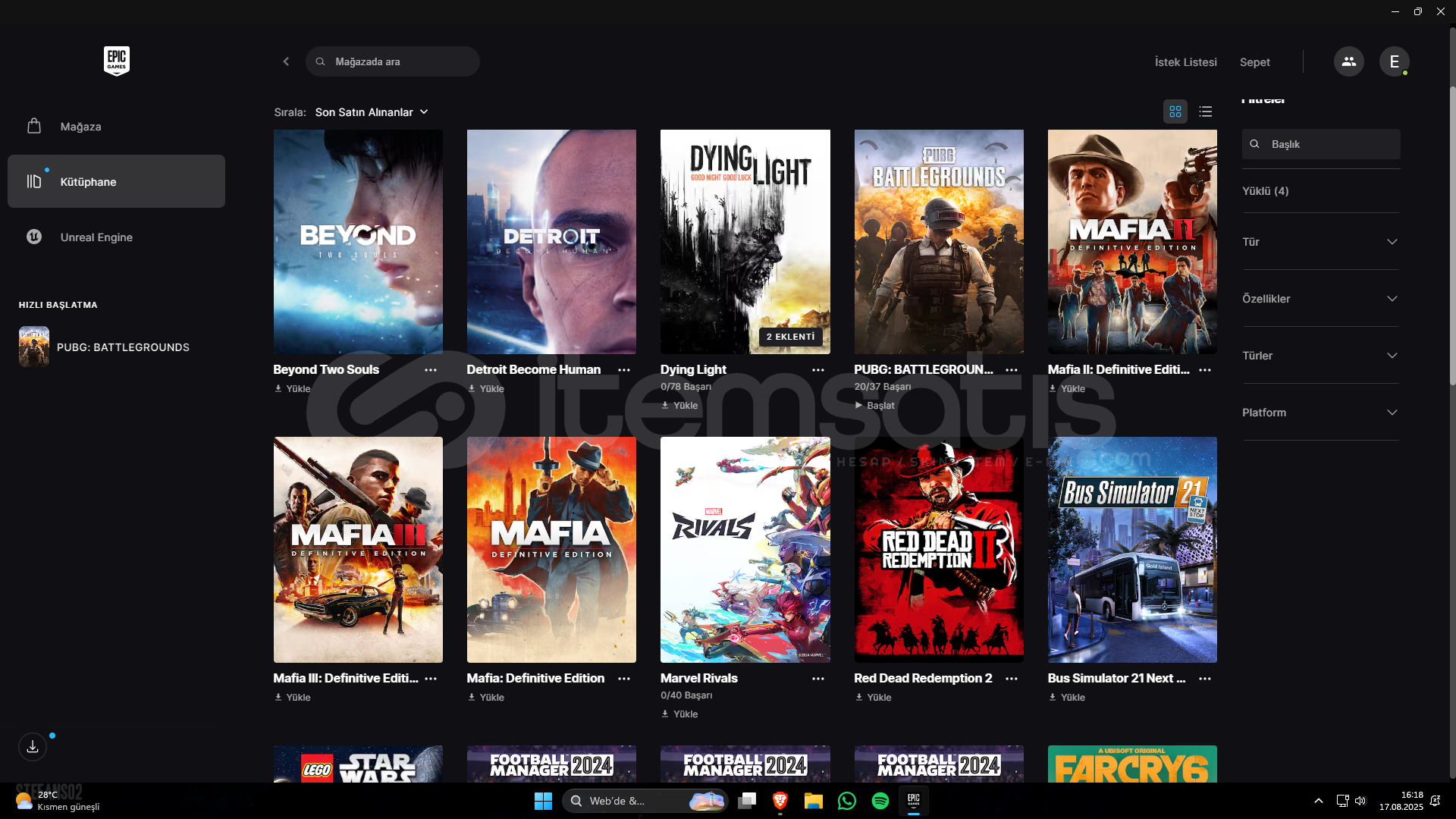Open the friends list icon
Image resolution: width=1456 pixels, height=819 pixels.
click(1348, 61)
